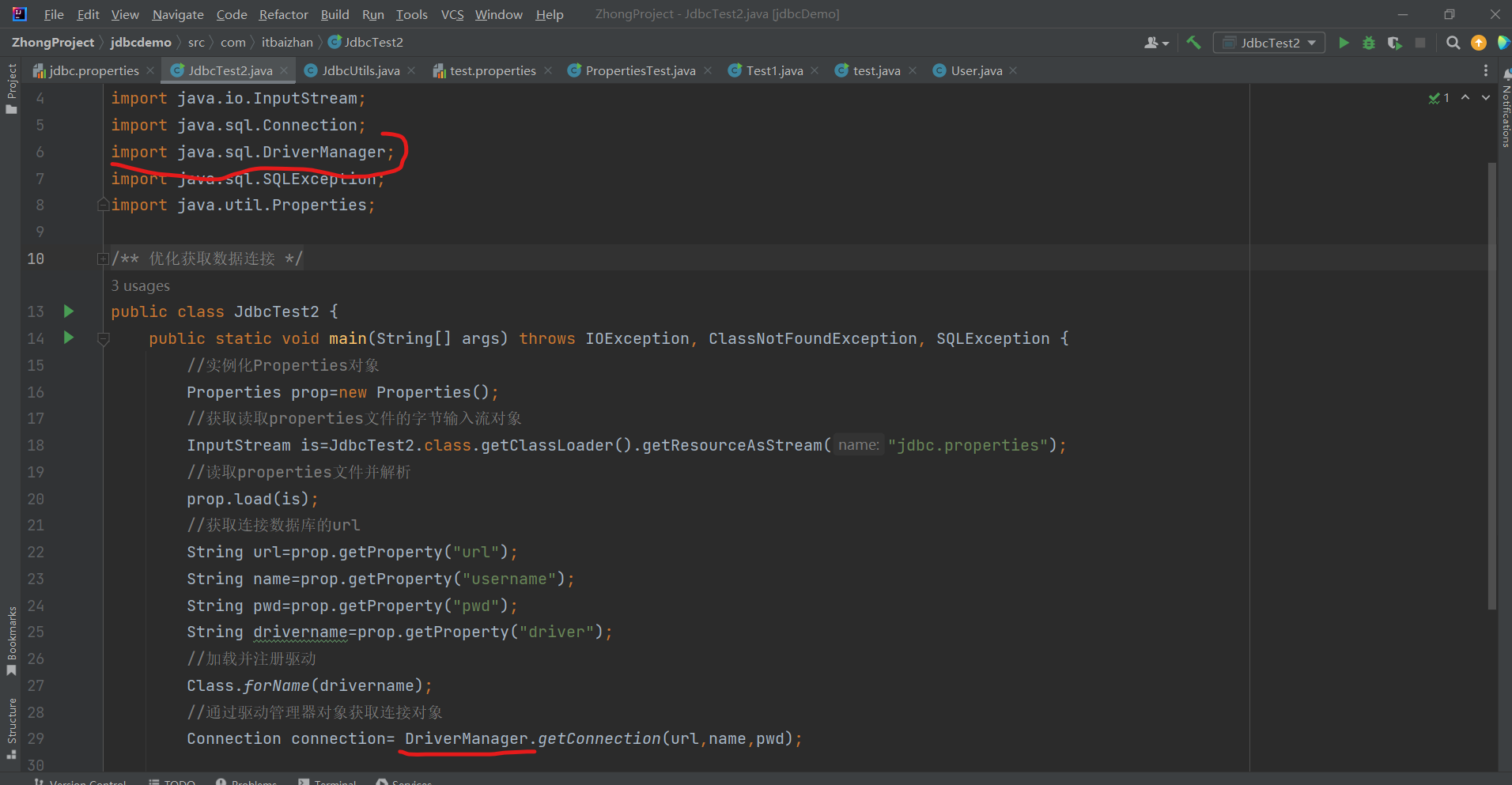This screenshot has width=1512, height=785.
Task: Open the View menu
Action: pyautogui.click(x=125, y=14)
